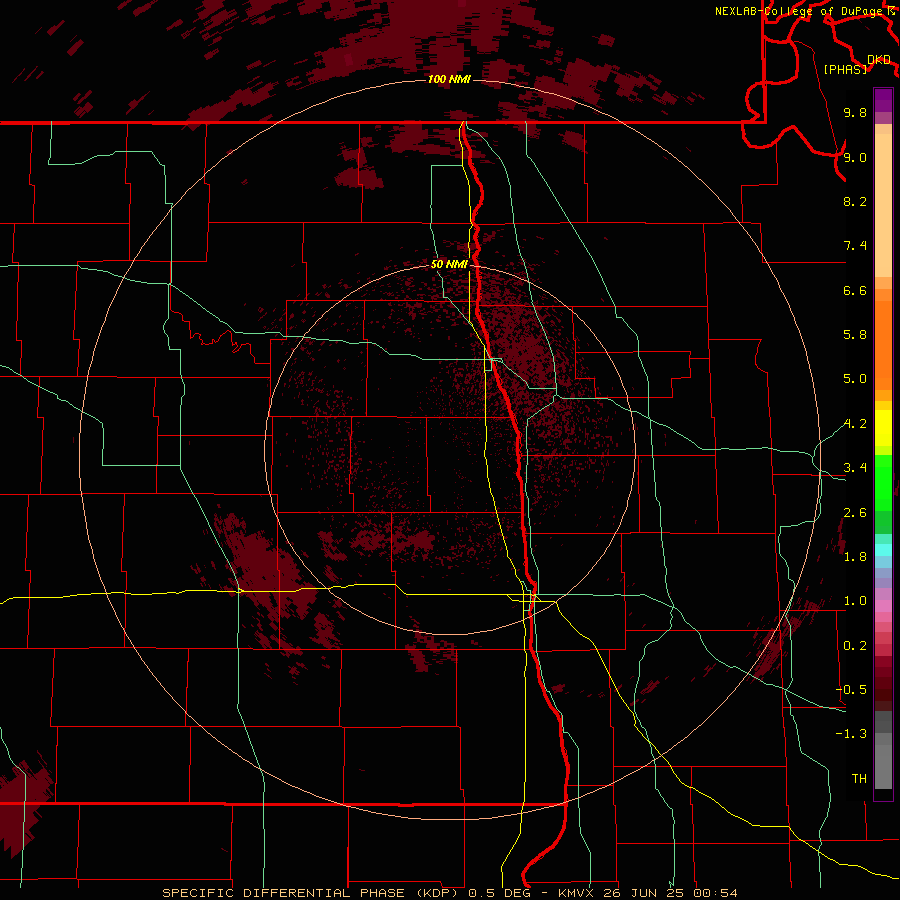The image size is (900, 900).
Task: Click the -1.3 scale value
Action: click(851, 734)
